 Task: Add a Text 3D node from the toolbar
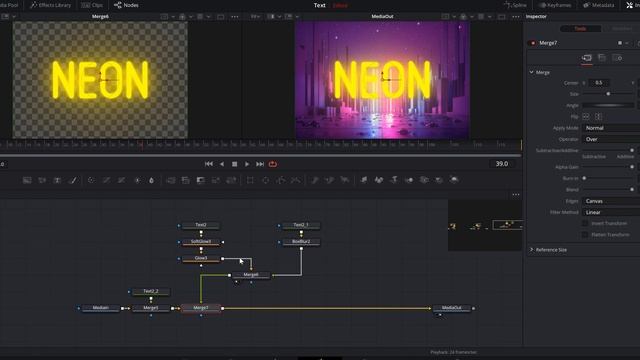pos(394,180)
